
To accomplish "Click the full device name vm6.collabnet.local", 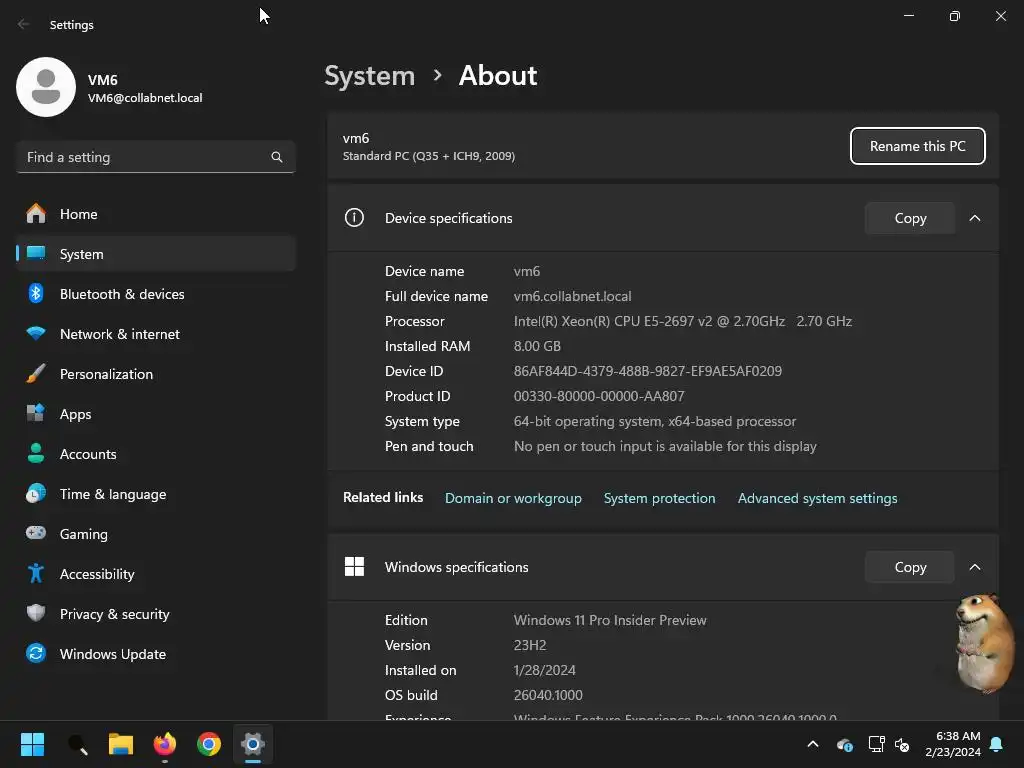I will pyautogui.click(x=572, y=296).
